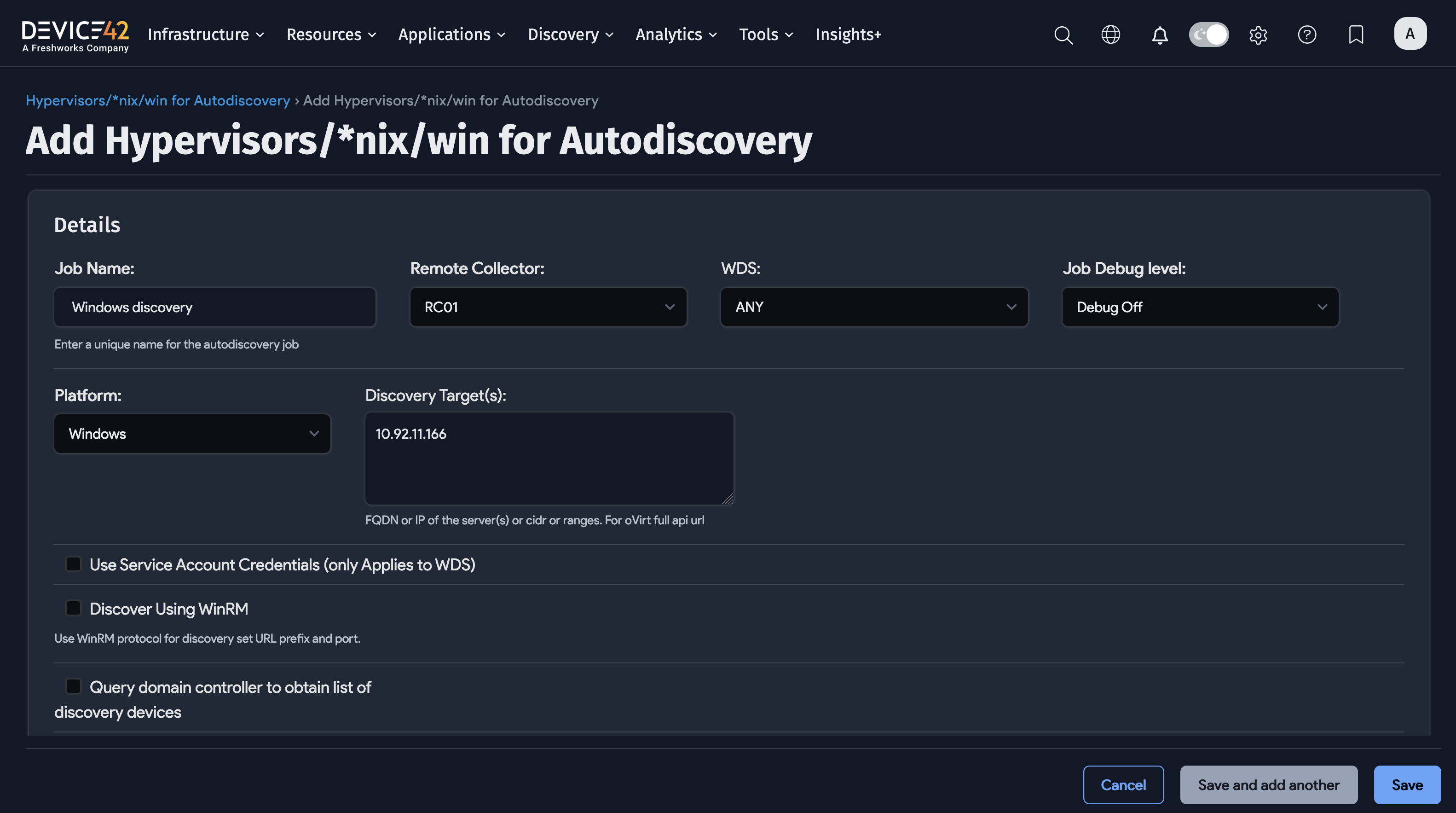Check Discover Using WinRM option
This screenshot has width=1456, height=813.
(x=73, y=608)
